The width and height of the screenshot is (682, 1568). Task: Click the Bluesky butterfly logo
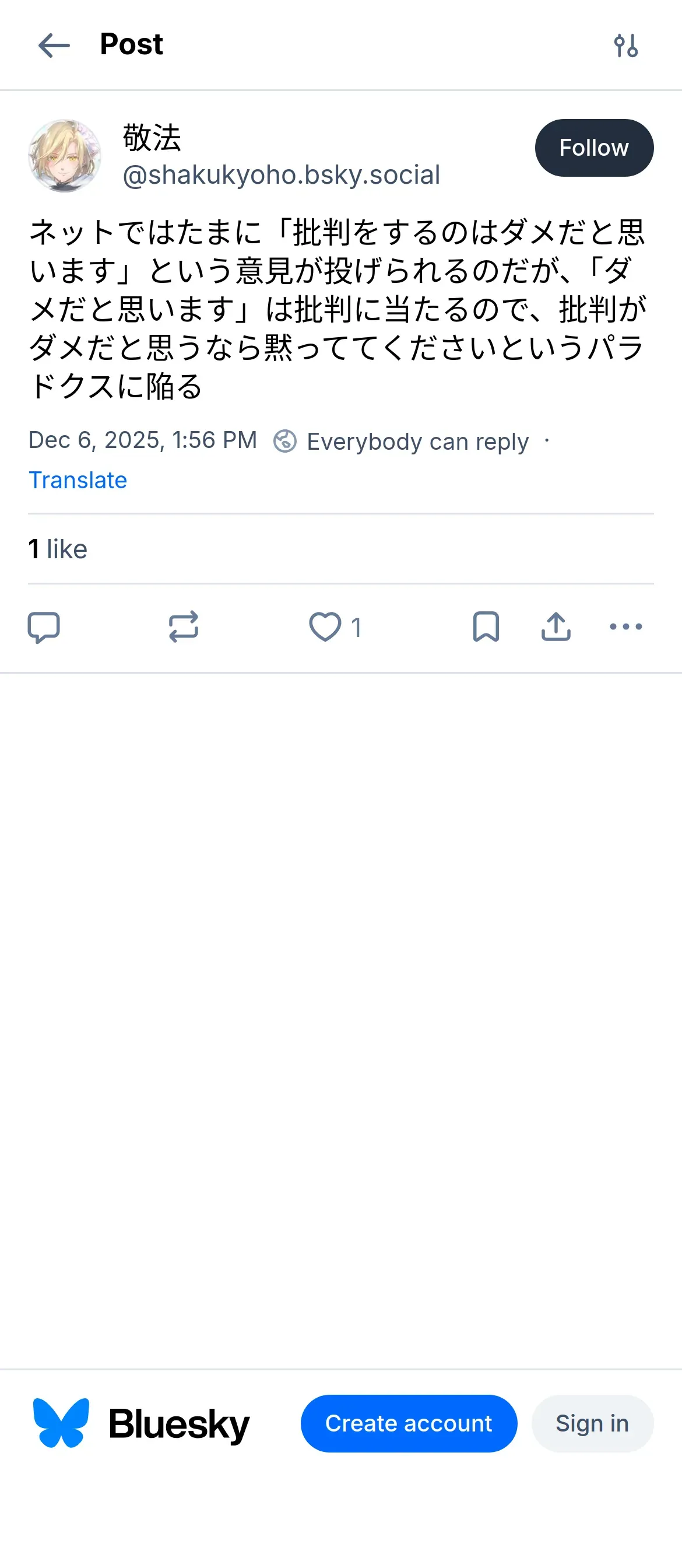pyautogui.click(x=61, y=1423)
